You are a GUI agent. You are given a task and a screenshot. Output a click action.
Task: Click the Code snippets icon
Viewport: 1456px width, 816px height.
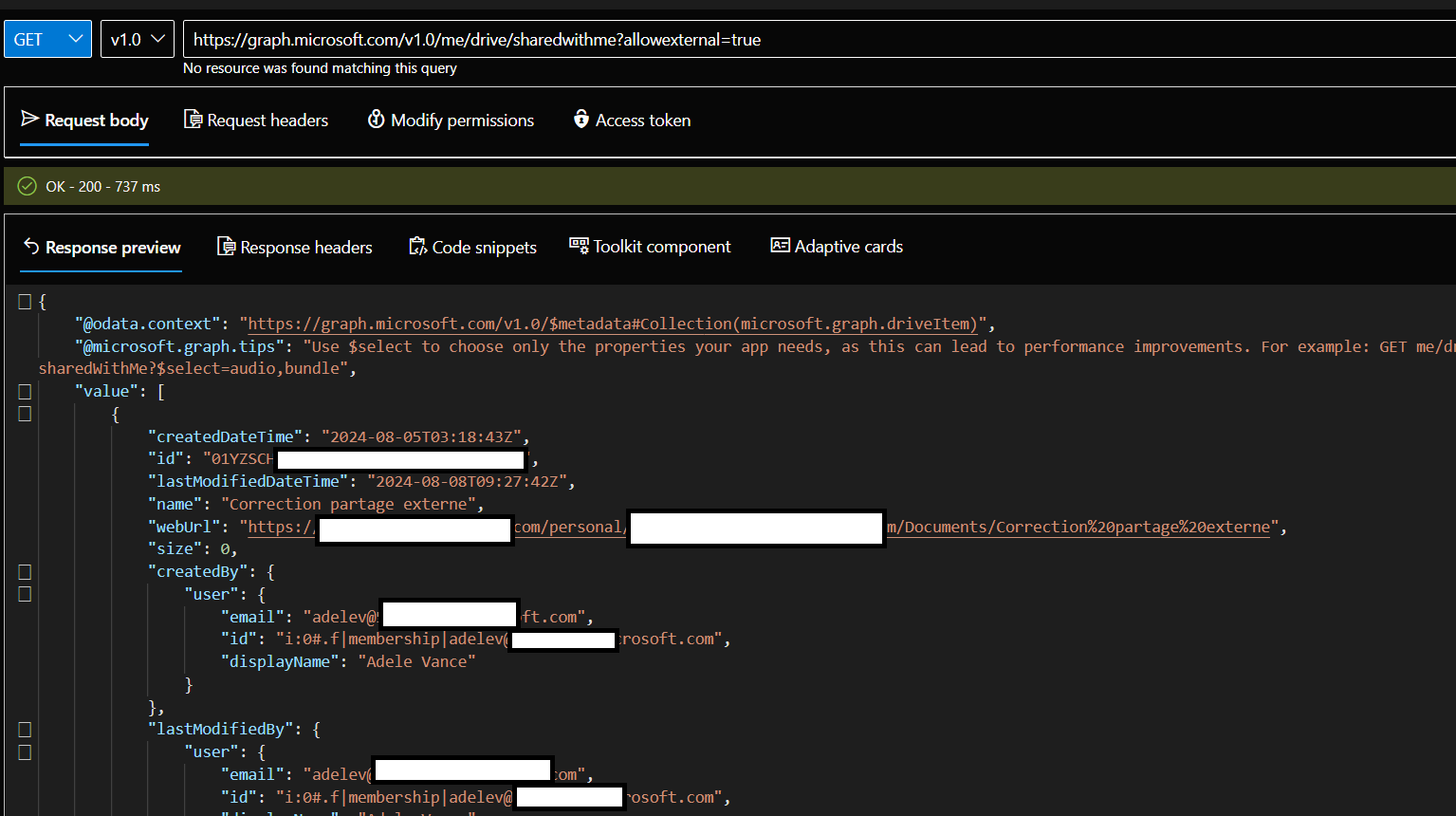pyautogui.click(x=417, y=246)
